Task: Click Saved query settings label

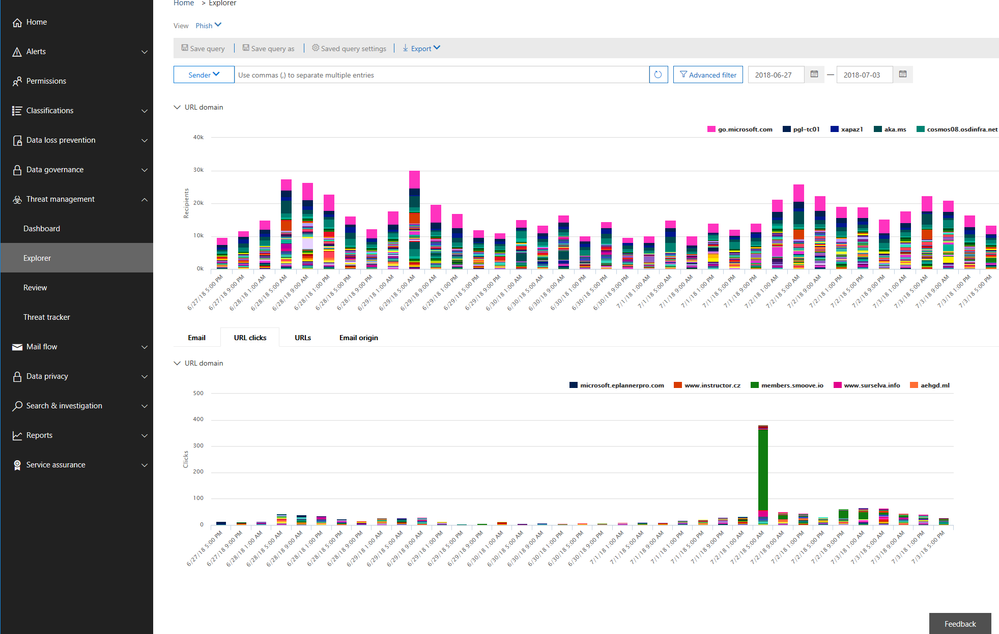Action: (x=354, y=48)
